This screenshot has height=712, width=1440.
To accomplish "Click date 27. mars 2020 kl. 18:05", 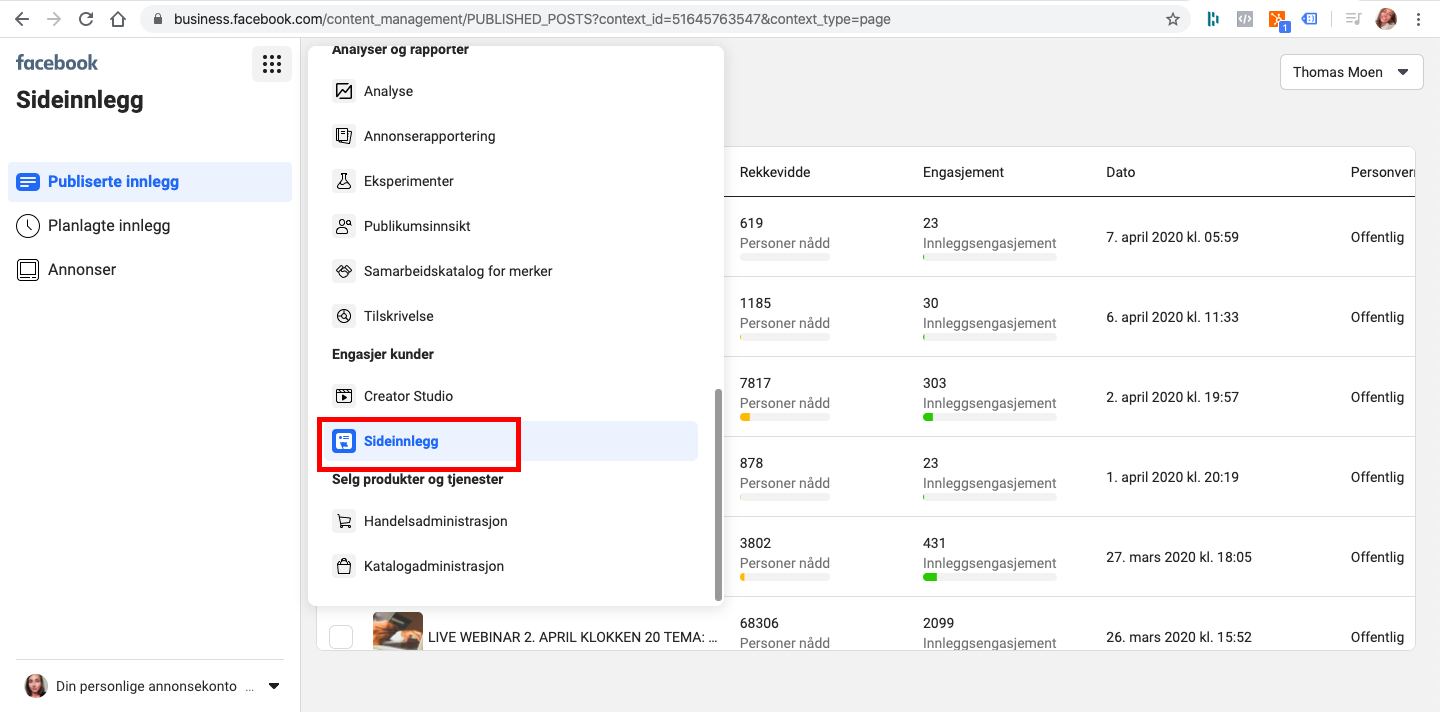I will click(x=1179, y=557).
